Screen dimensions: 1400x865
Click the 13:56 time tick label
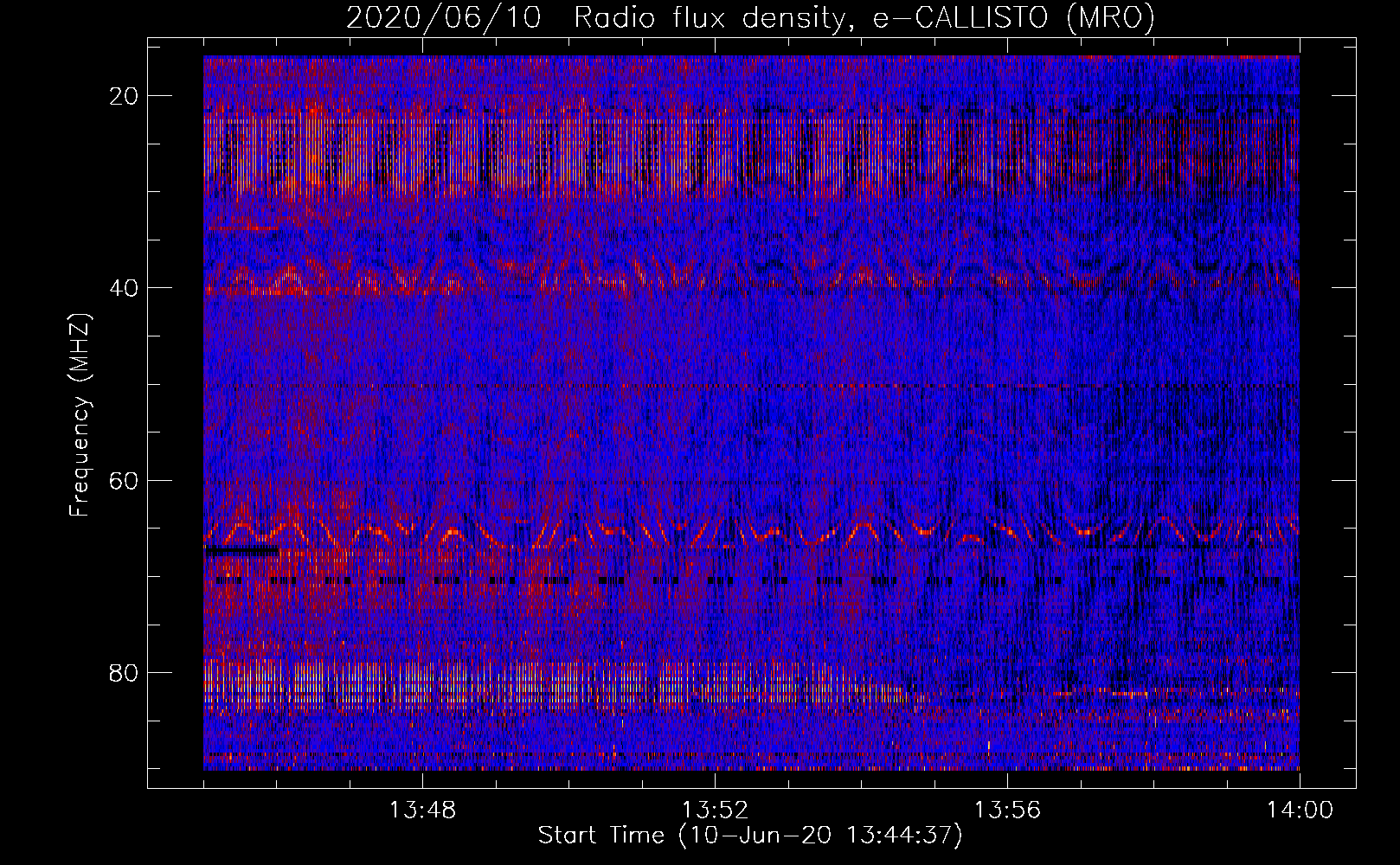click(x=1007, y=811)
